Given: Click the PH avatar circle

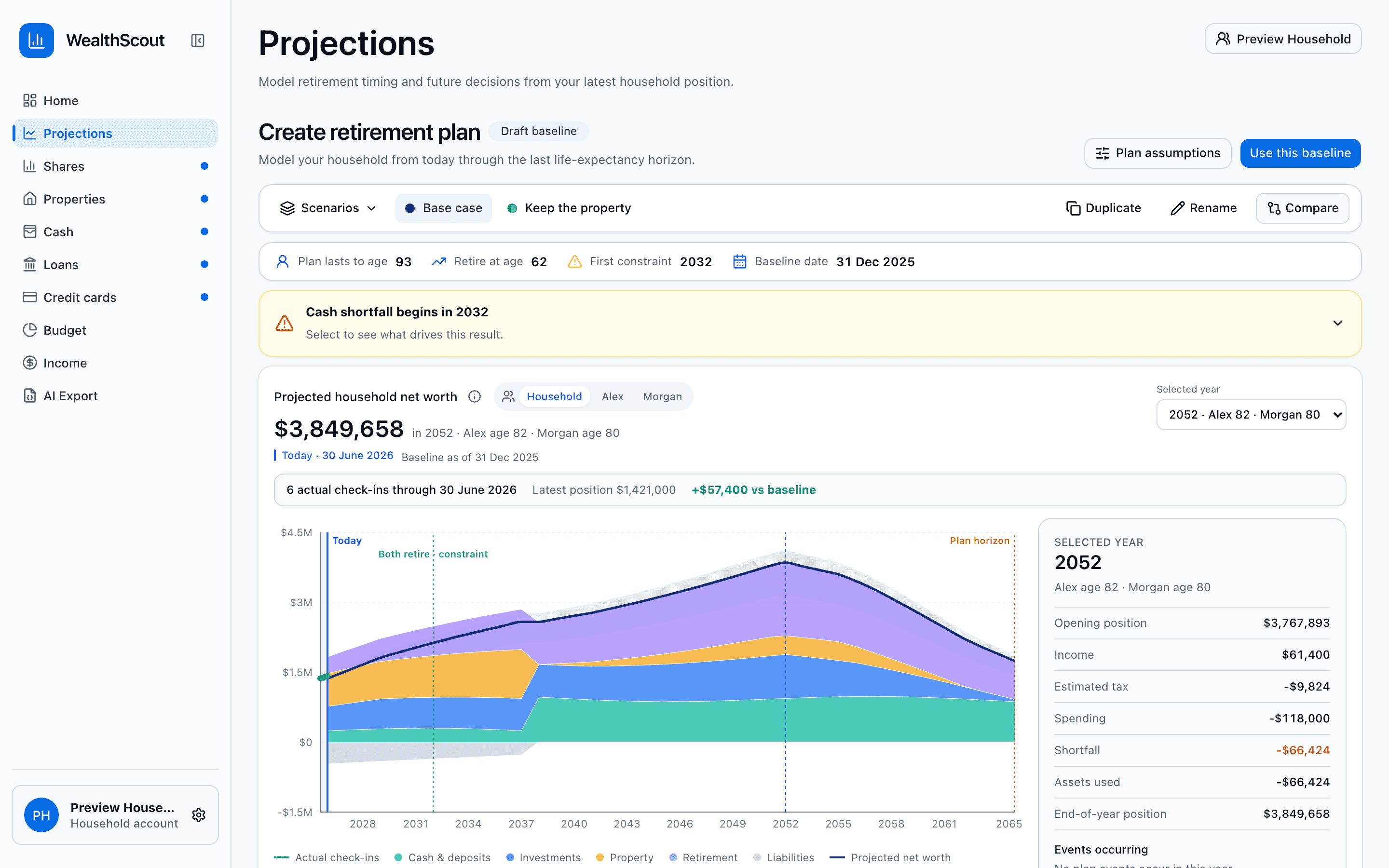Looking at the screenshot, I should pyautogui.click(x=41, y=814).
